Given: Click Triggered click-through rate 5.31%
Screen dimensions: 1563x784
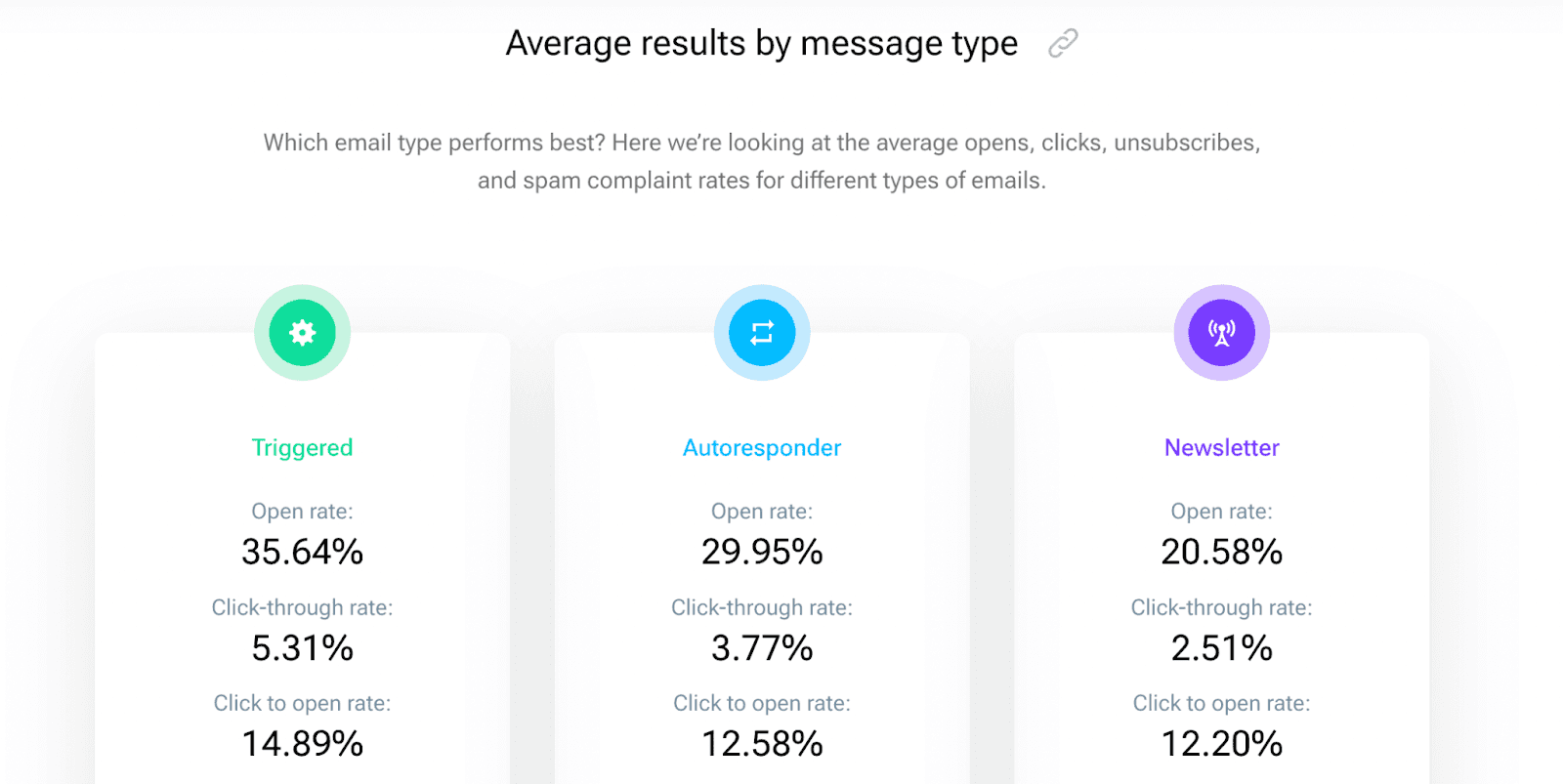Looking at the screenshot, I should (303, 647).
